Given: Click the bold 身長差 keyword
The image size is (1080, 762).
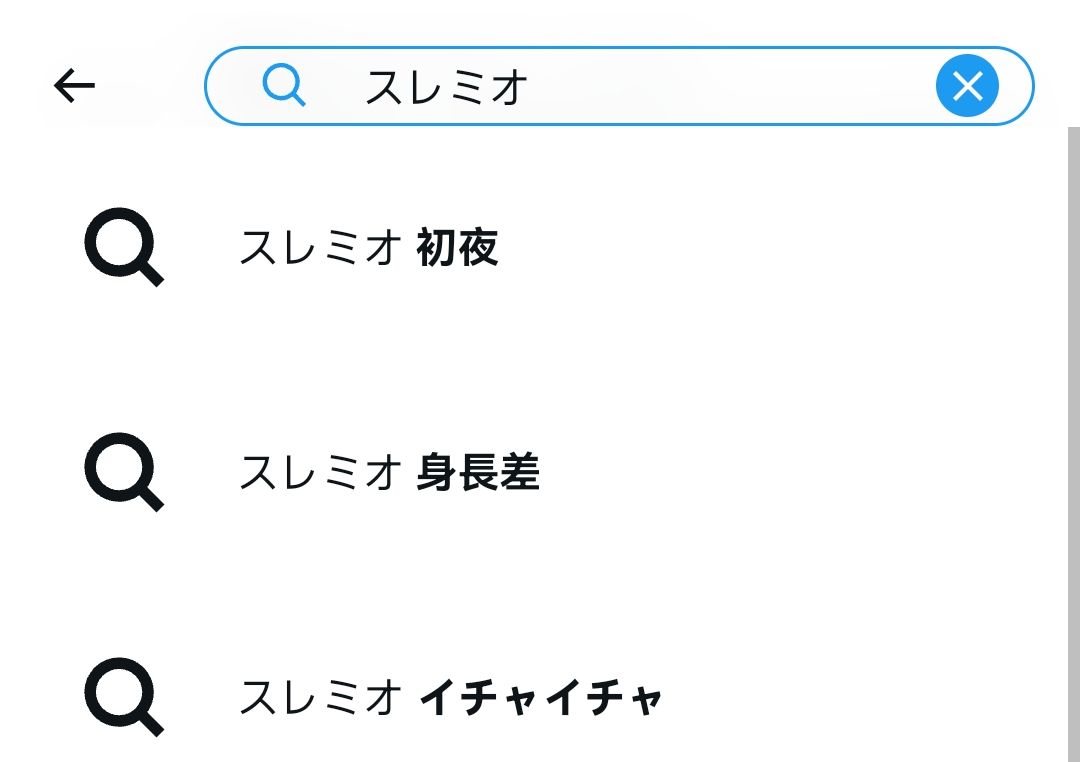Looking at the screenshot, I should coord(478,473).
